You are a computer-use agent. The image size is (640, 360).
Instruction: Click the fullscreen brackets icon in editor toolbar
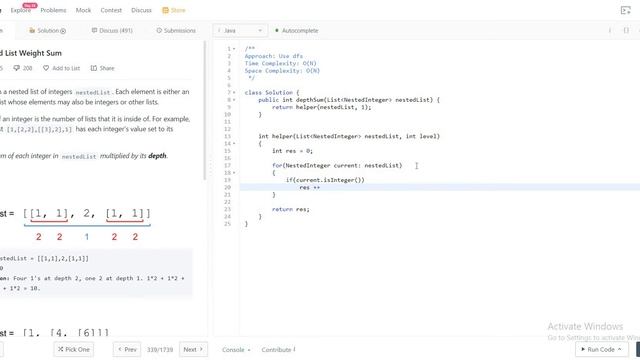click(626, 30)
